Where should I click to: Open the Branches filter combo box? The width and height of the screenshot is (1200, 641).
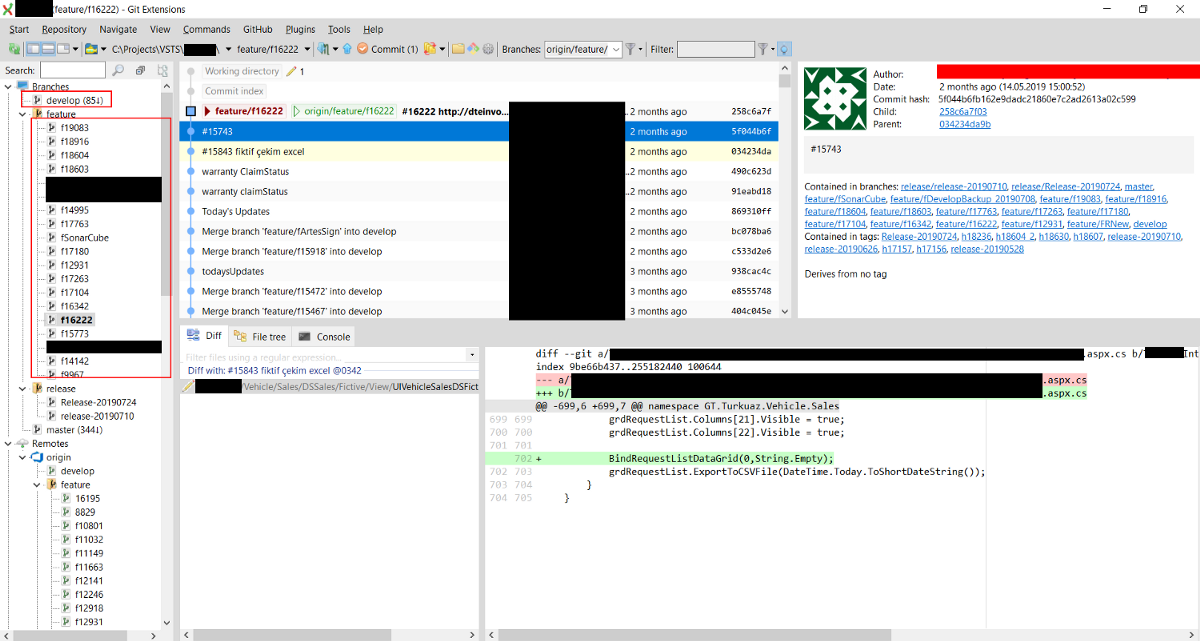(x=583, y=49)
